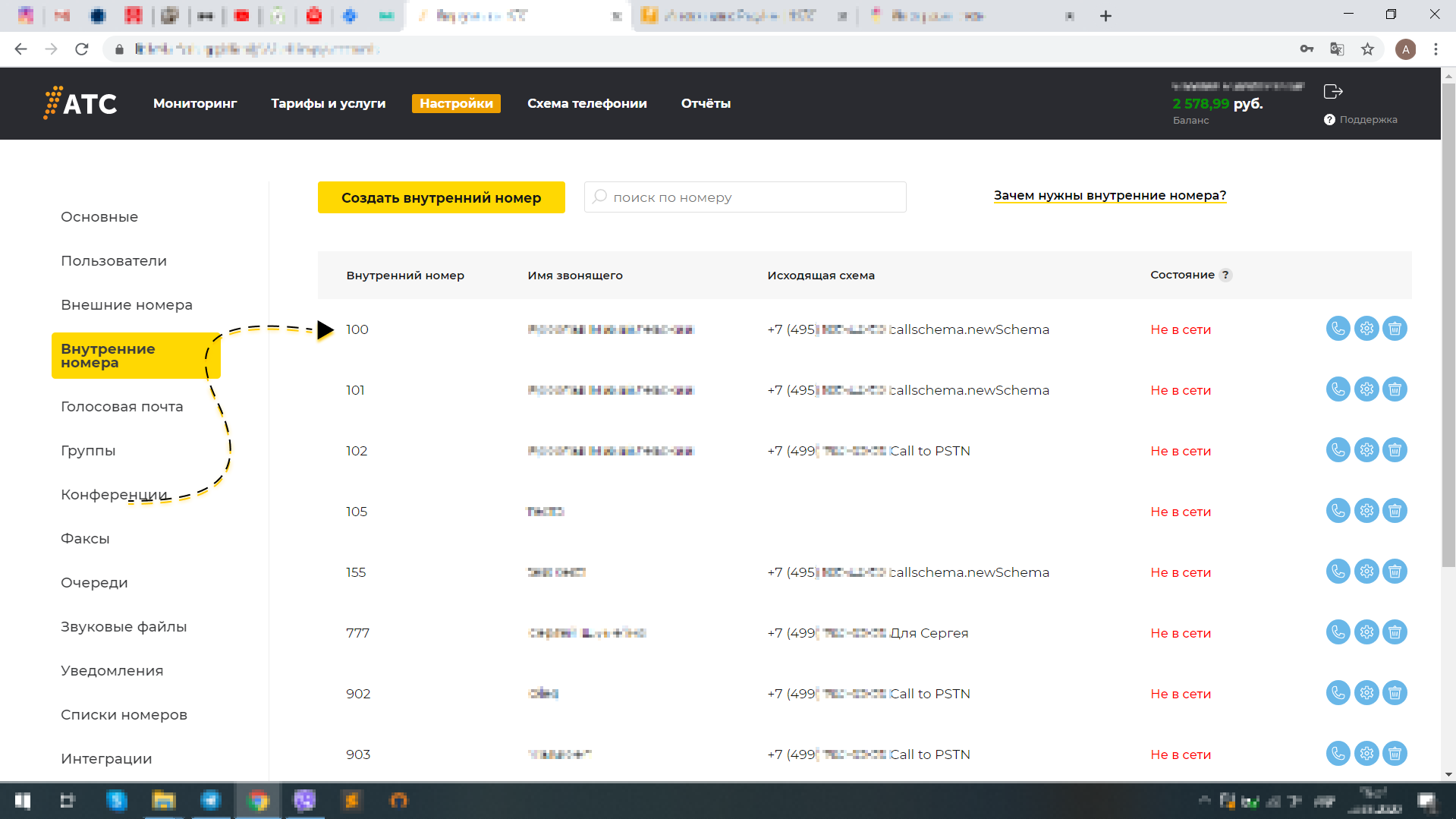Open gear settings for extension 777
Screen dimensions: 1456x819
click(x=1366, y=632)
